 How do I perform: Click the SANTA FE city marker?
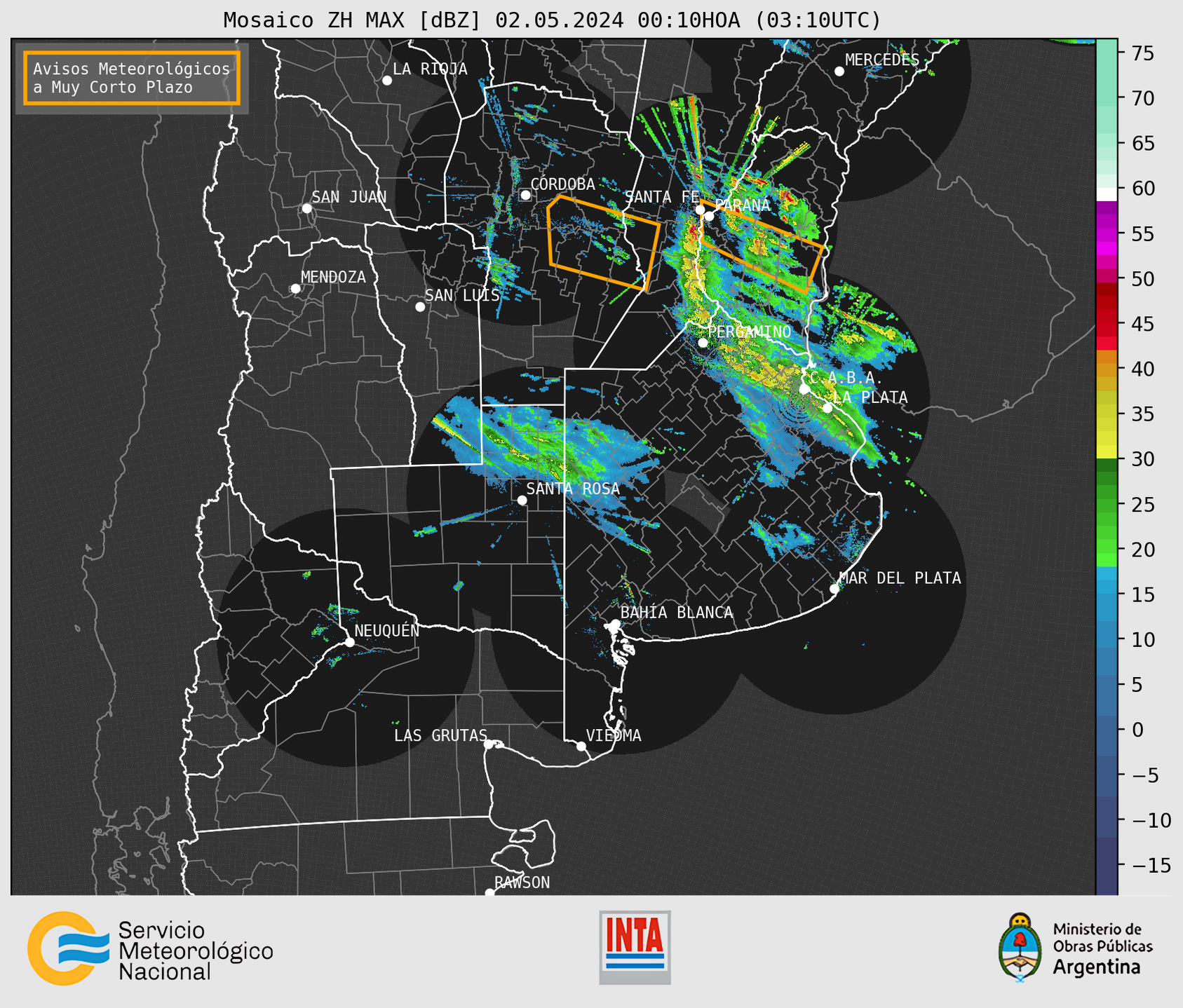tap(700, 210)
